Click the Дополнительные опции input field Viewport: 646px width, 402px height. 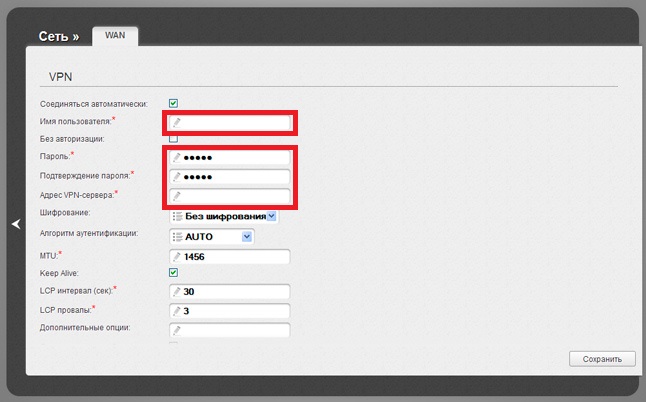[229, 330]
